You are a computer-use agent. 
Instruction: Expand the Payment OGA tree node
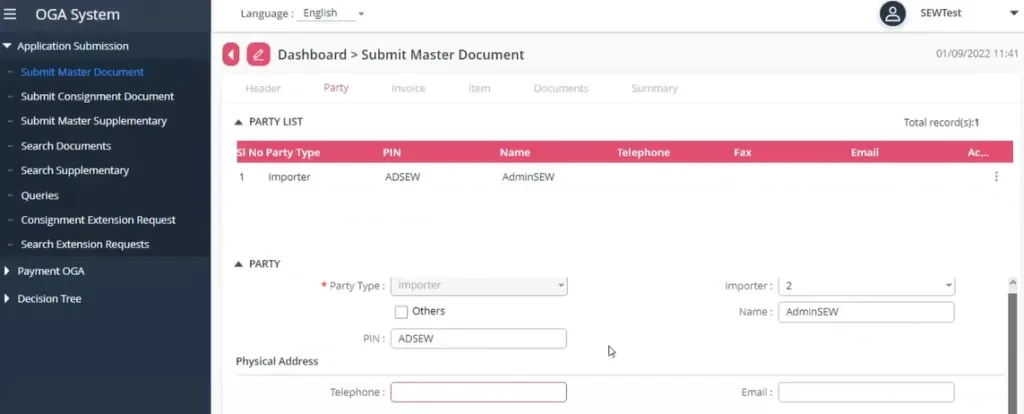click(x=8, y=271)
